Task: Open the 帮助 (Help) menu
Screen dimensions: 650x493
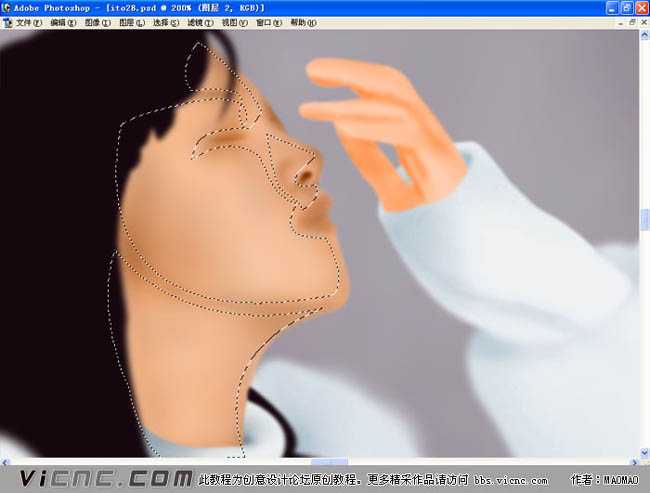Action: (x=302, y=22)
